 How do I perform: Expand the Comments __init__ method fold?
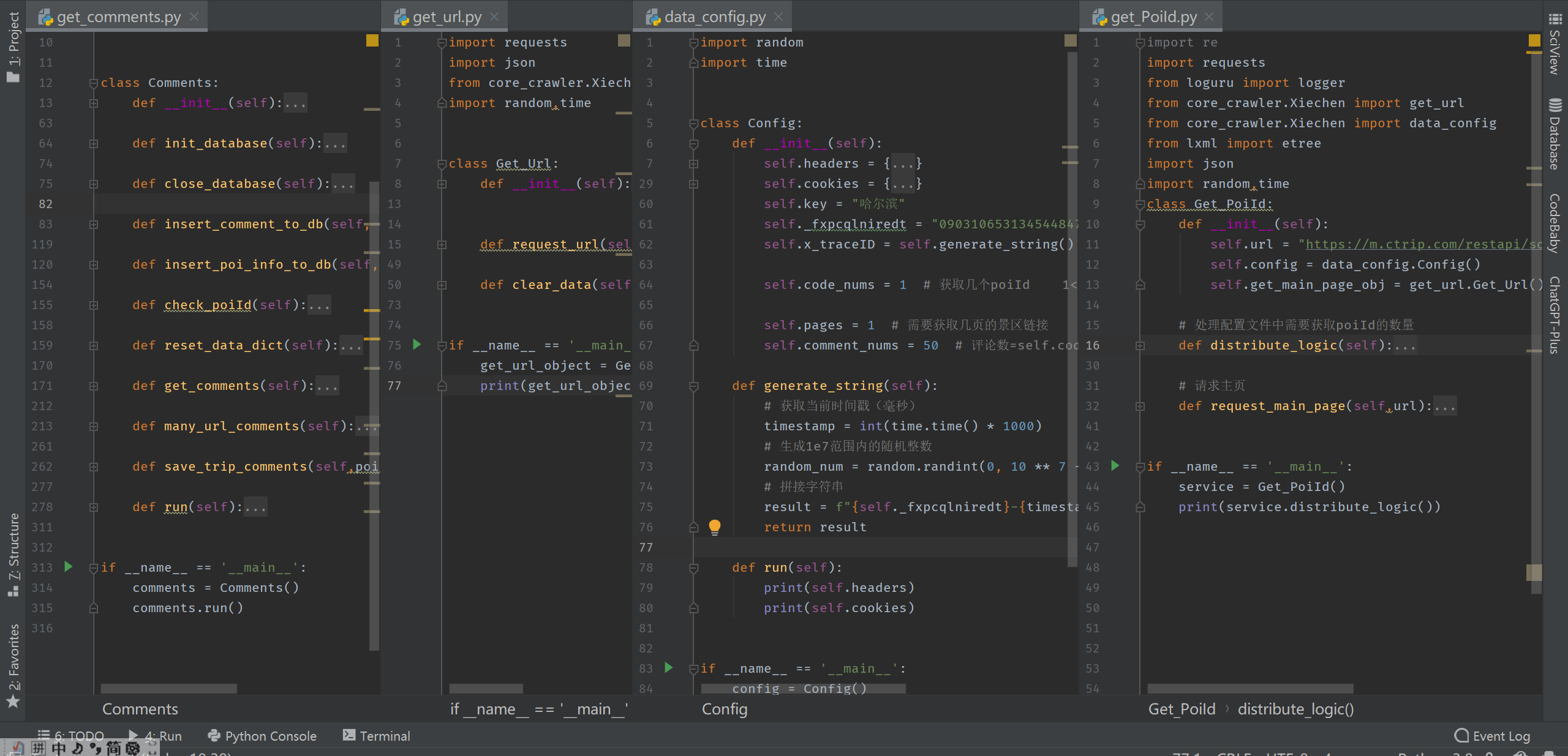pyautogui.click(x=94, y=103)
